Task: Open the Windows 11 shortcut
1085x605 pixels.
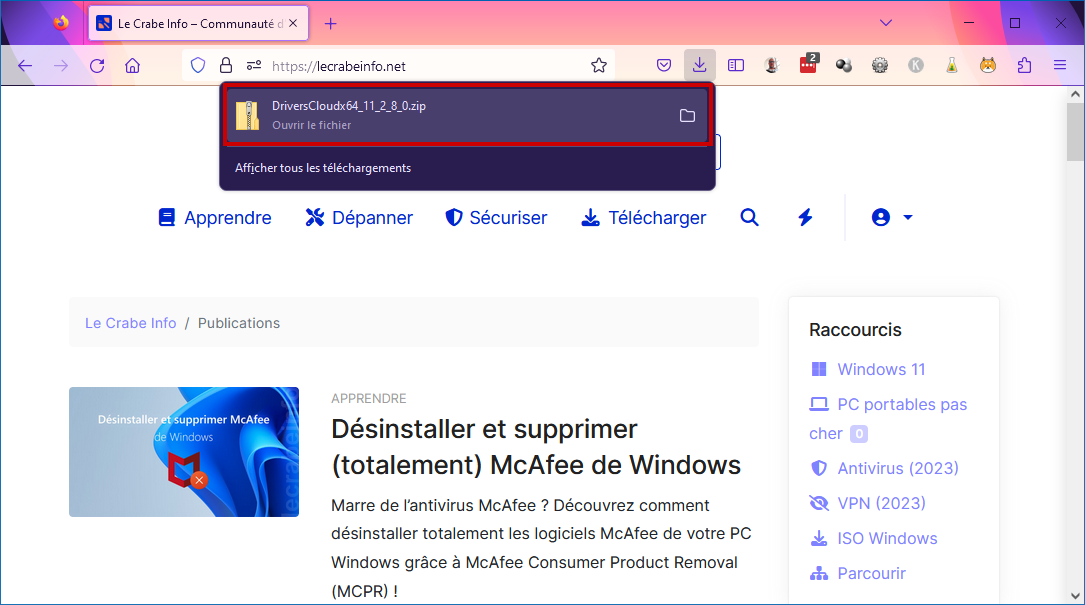Action: click(868, 370)
